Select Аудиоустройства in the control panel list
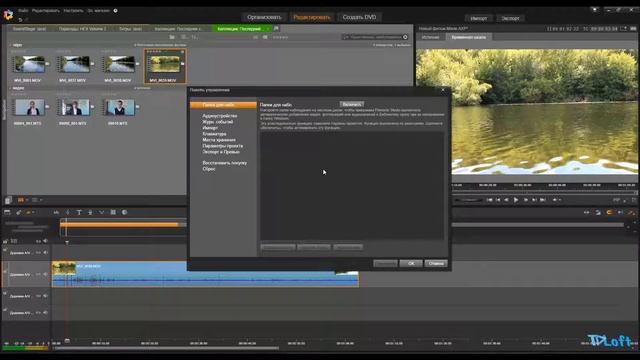This screenshot has width=640, height=360. click(x=220, y=116)
